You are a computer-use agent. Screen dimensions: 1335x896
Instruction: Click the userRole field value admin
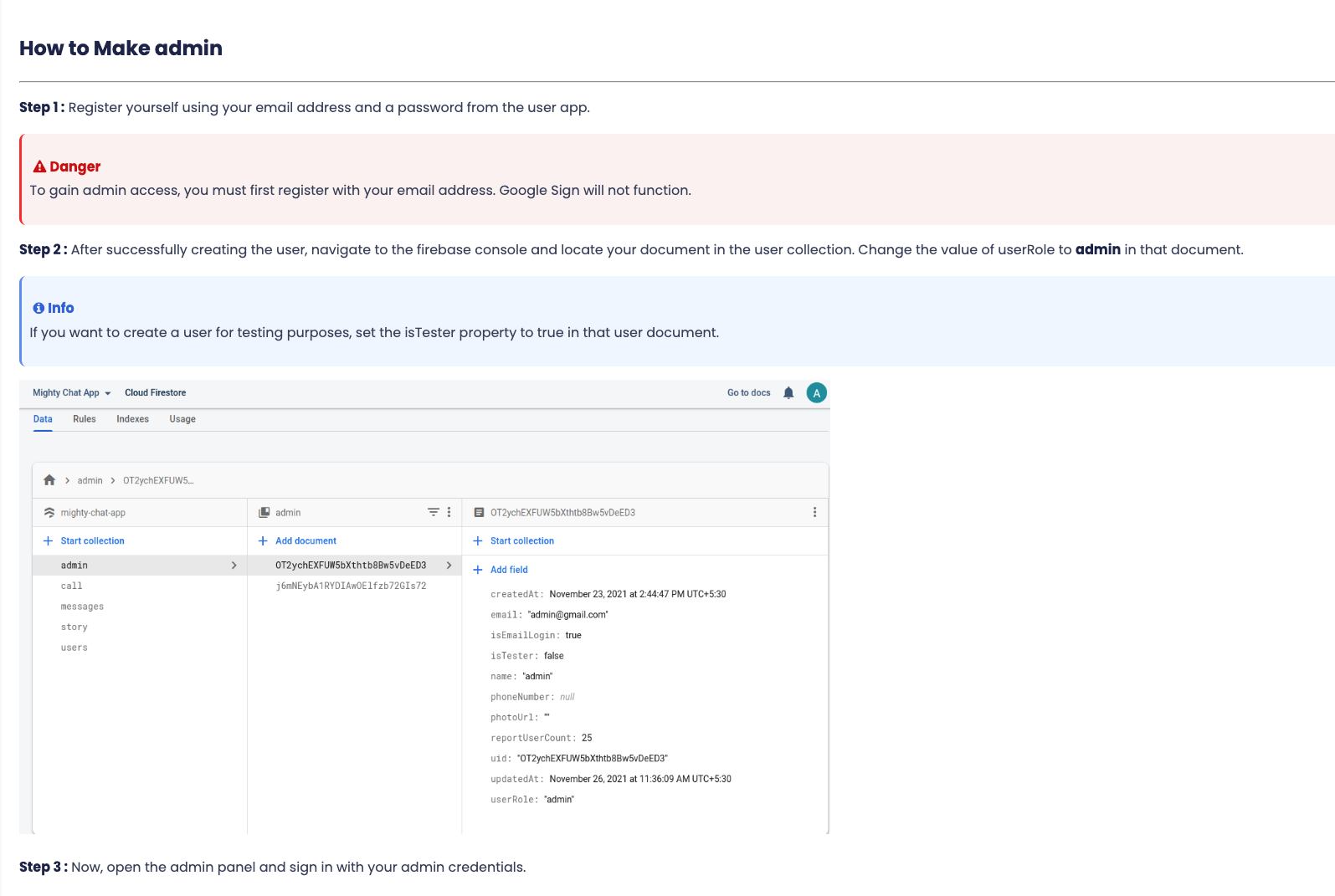(560, 800)
